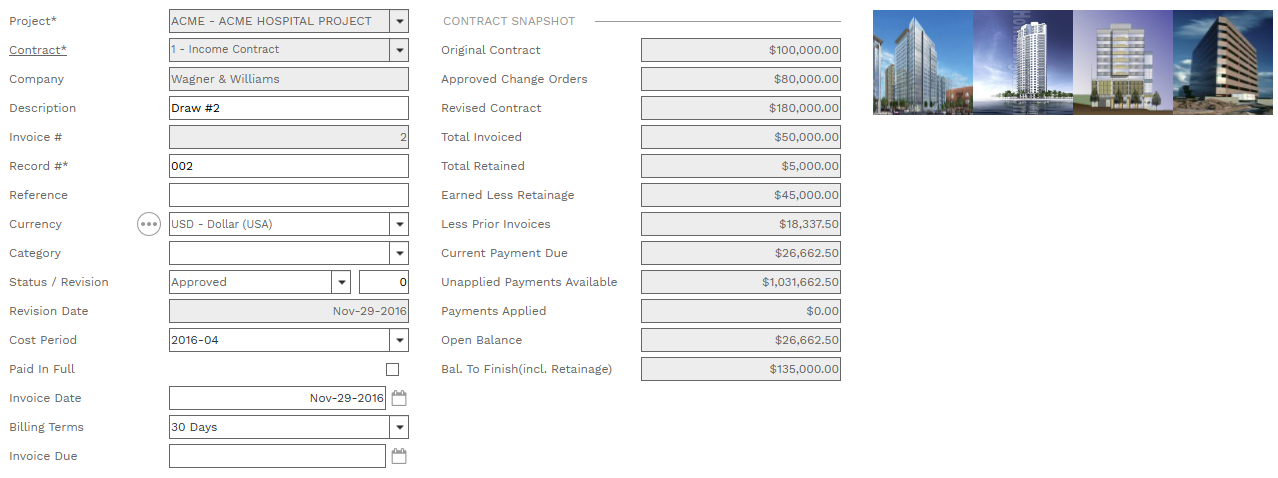Select the white tower building thumbnail
This screenshot has height=478, width=1278.
click(x=1023, y=62)
